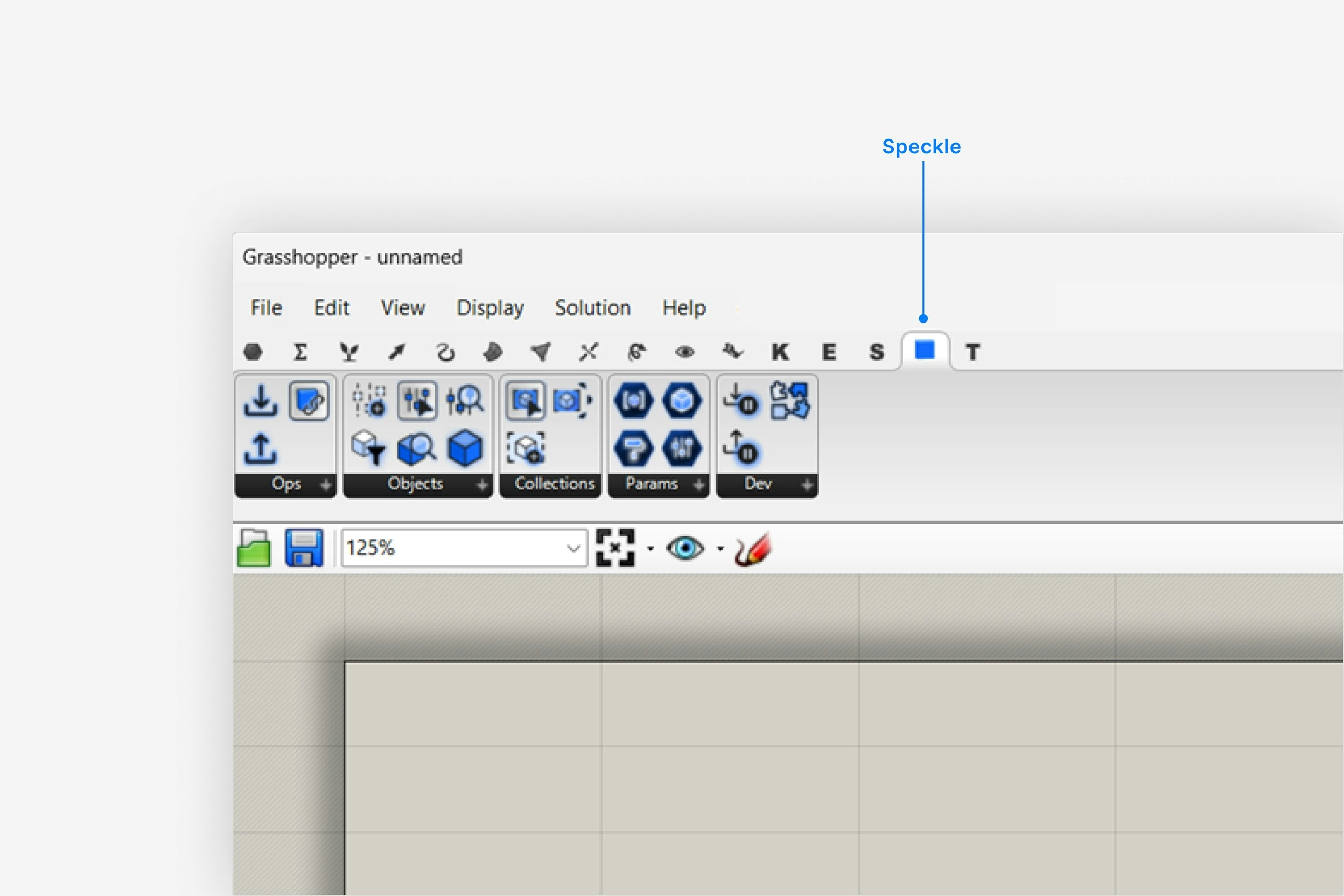Click the Zoom Extents button
This screenshot has height=896, width=1344.
[615, 548]
